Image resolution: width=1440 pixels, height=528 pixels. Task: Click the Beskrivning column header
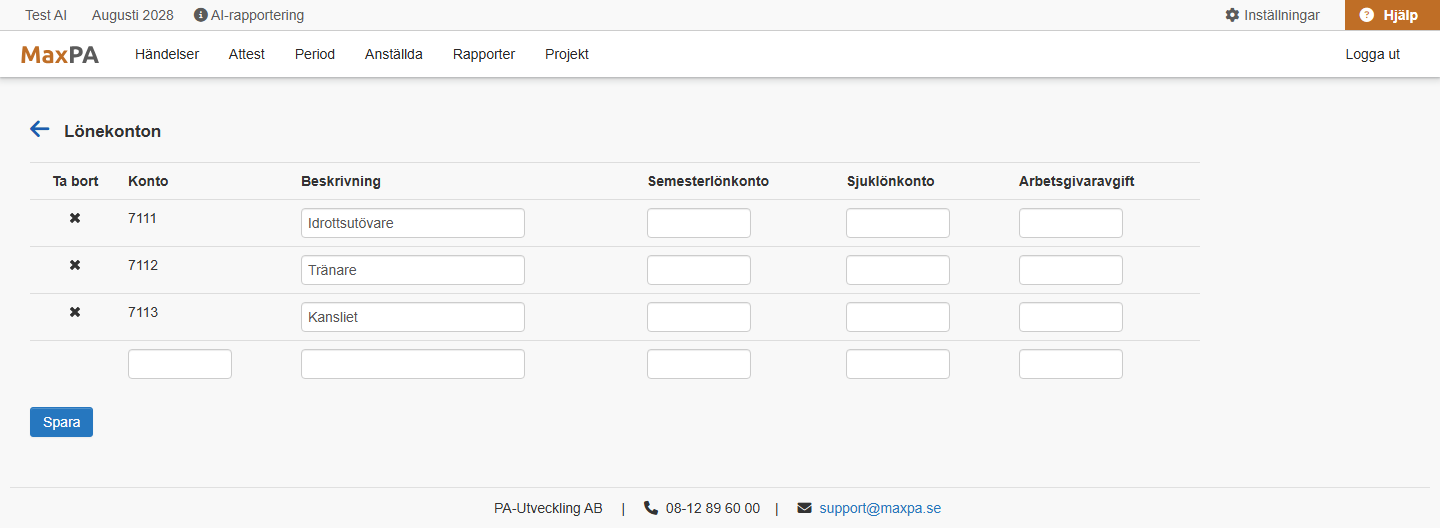tap(341, 181)
